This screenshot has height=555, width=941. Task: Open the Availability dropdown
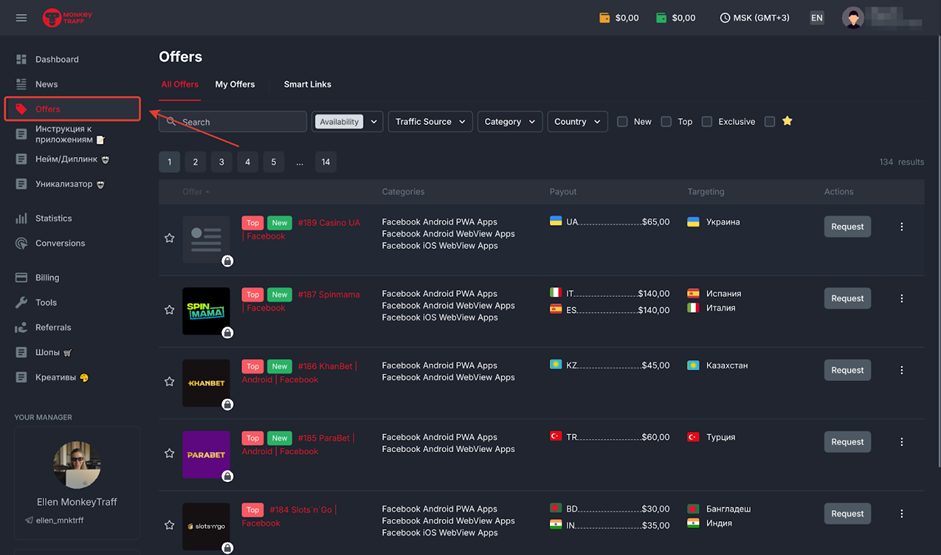coord(347,122)
